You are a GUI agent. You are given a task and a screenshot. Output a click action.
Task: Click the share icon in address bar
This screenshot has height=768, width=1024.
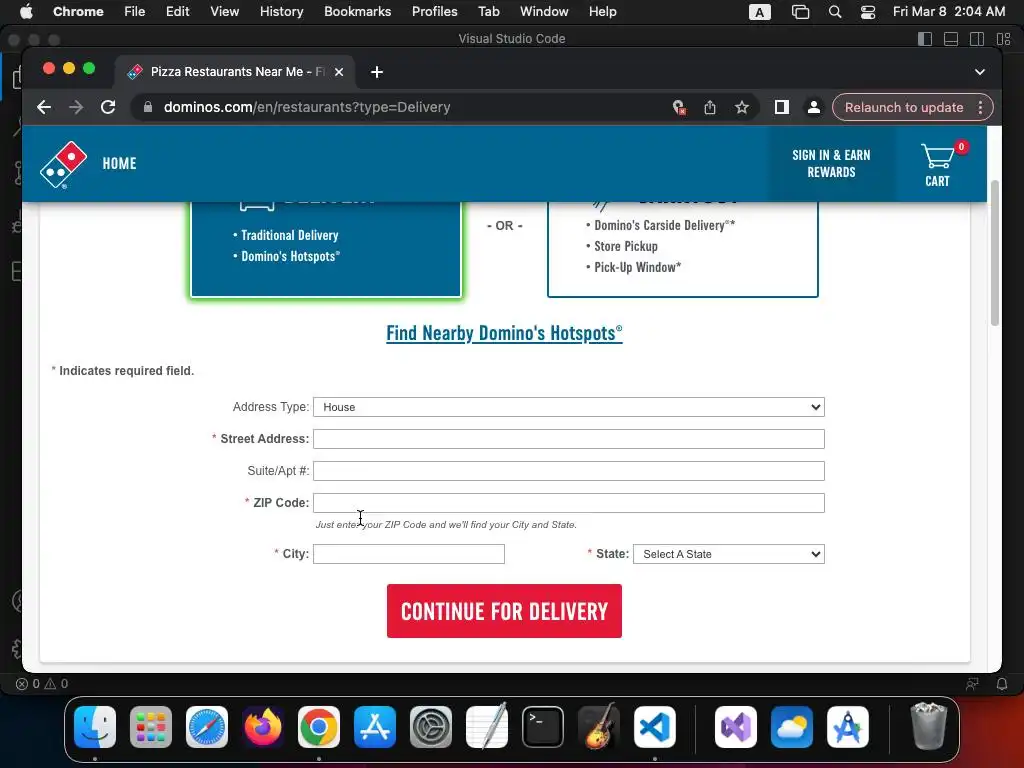click(x=710, y=107)
